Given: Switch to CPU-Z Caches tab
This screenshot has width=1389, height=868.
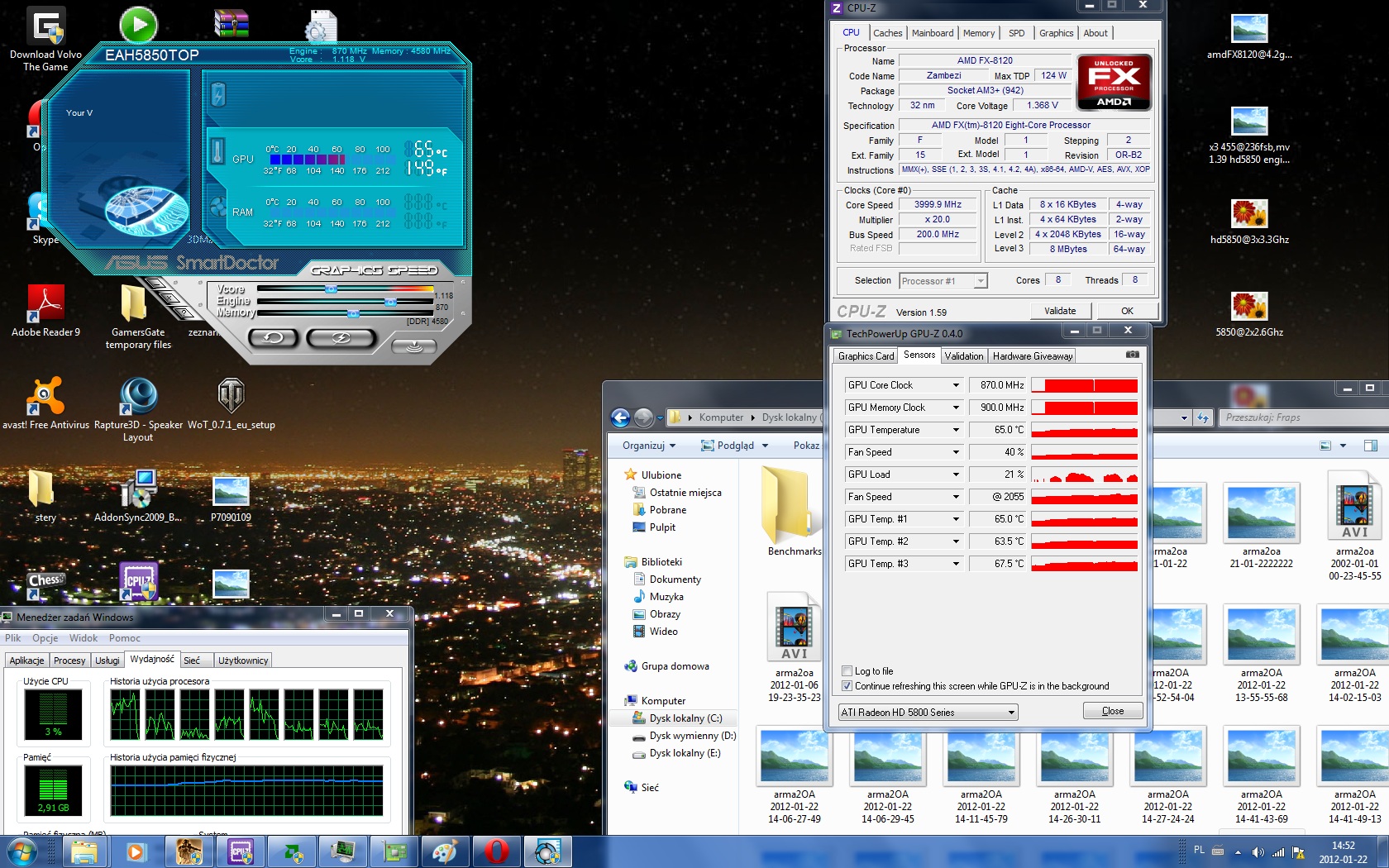Looking at the screenshot, I should [x=888, y=33].
